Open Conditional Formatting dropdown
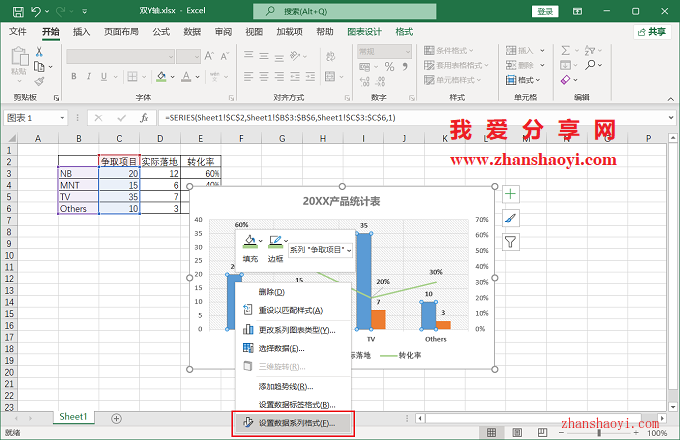Viewport: 680px width, 440px height. [449, 51]
